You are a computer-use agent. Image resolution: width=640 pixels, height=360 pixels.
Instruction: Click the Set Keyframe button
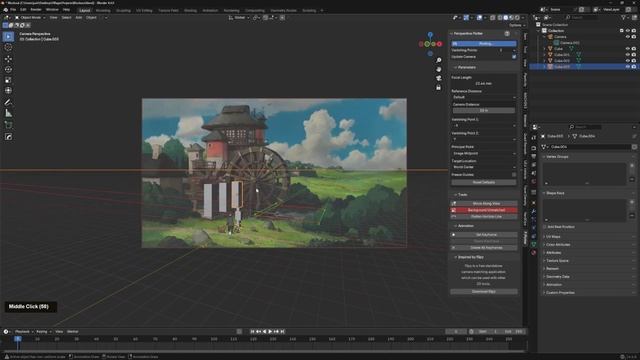point(484,235)
